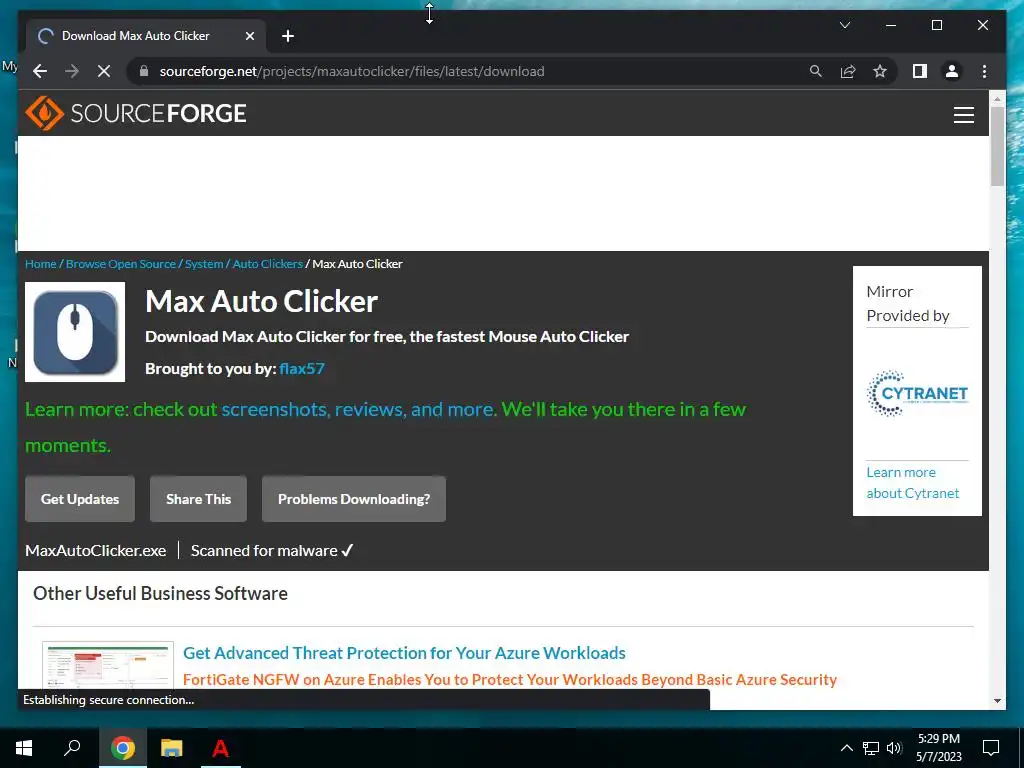The width and height of the screenshot is (1024, 768).
Task: Open the taskbar clock and date
Action: tap(938, 748)
